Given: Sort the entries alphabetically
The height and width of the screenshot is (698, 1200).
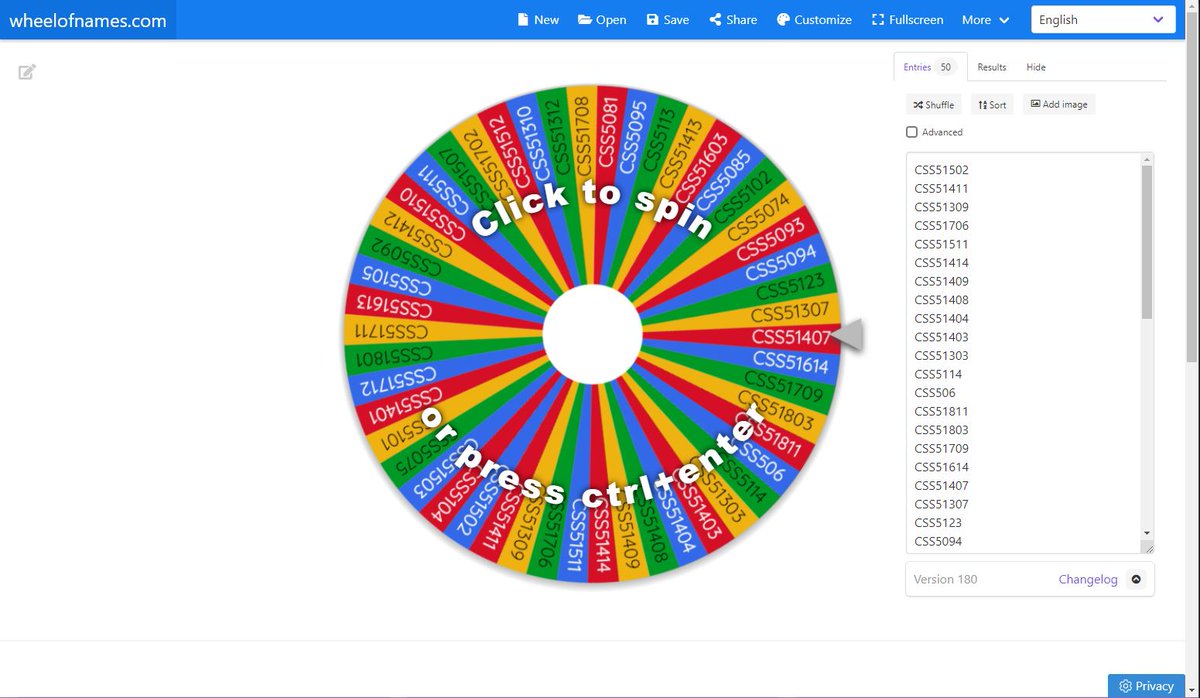Looking at the screenshot, I should coord(992,104).
